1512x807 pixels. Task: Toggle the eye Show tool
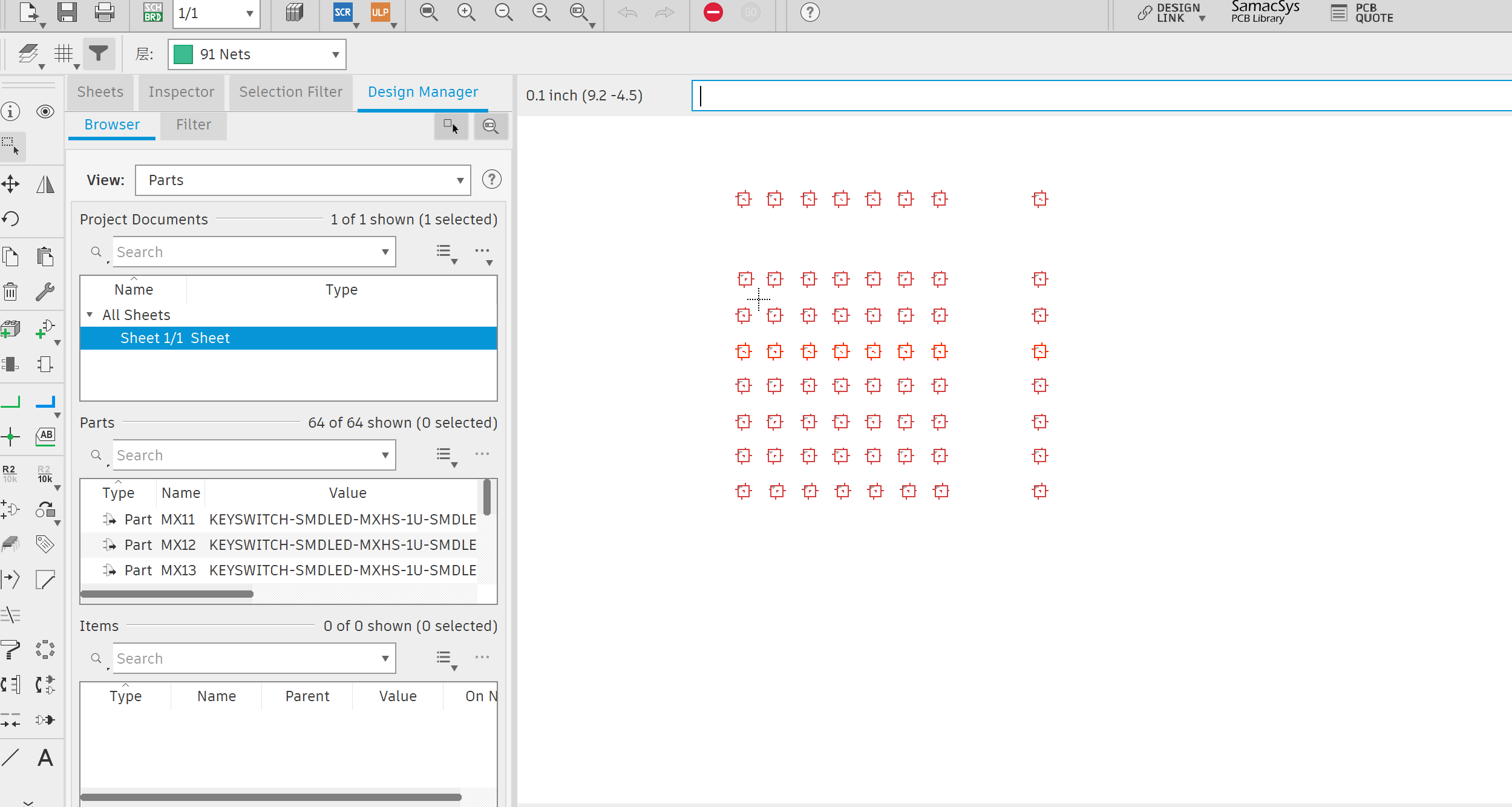click(x=45, y=111)
